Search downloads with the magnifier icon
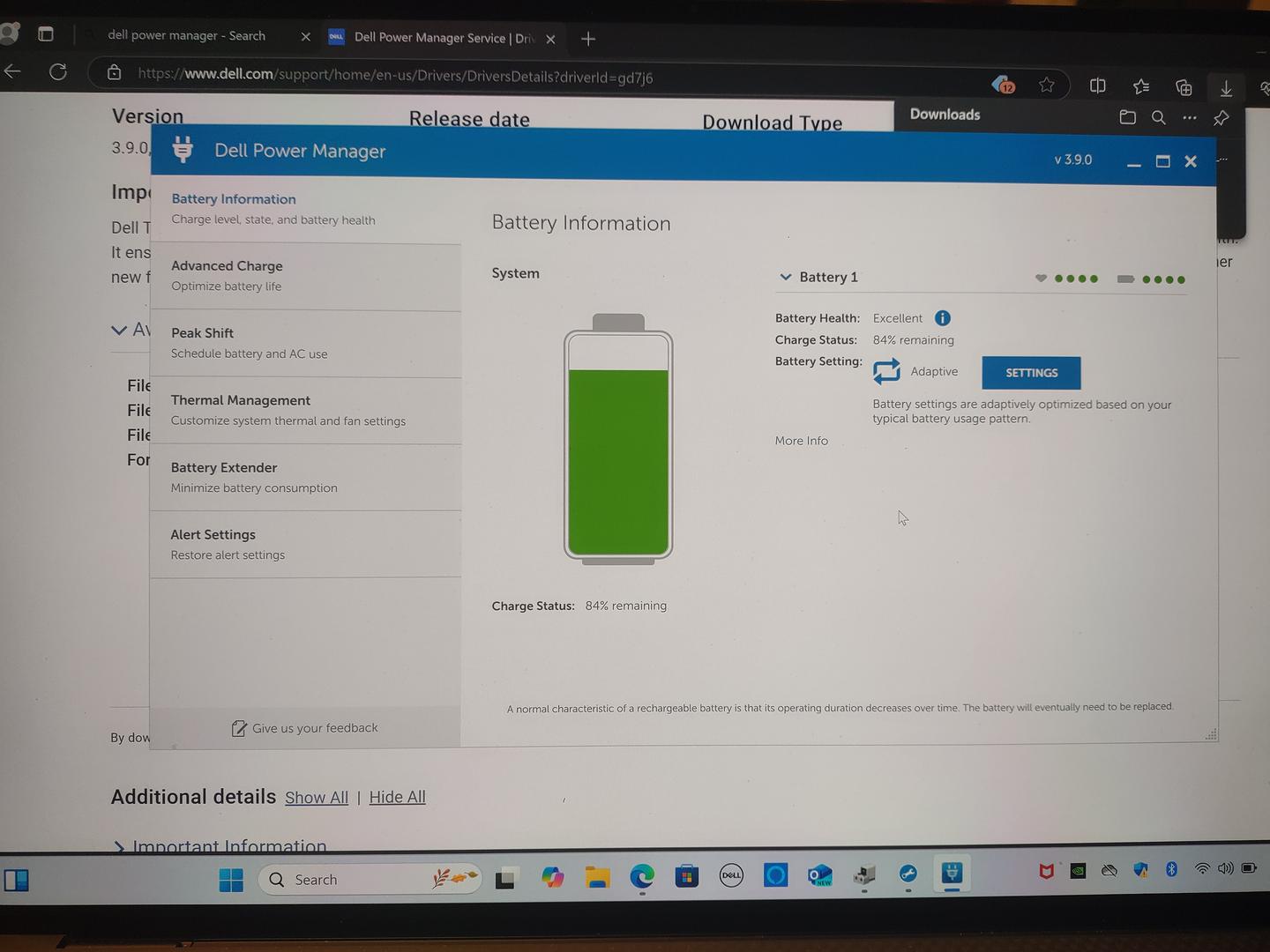The height and width of the screenshot is (952, 1270). pos(1158,117)
